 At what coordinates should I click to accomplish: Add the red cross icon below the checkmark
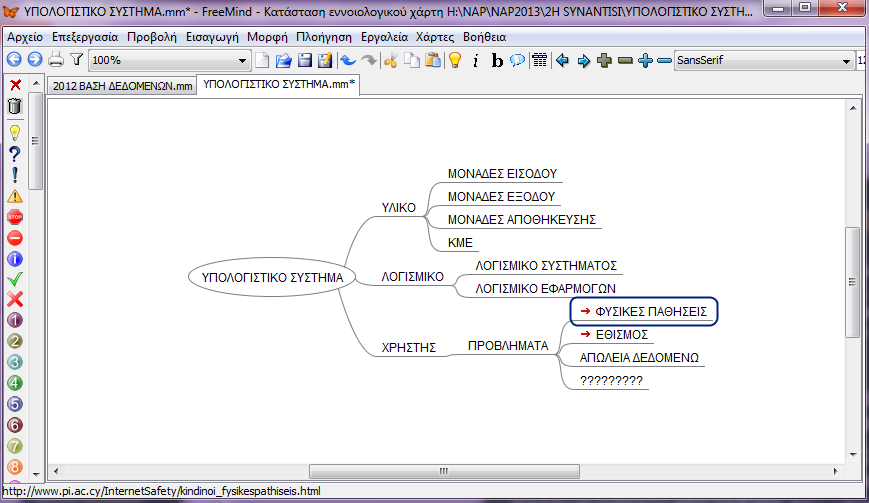15,299
